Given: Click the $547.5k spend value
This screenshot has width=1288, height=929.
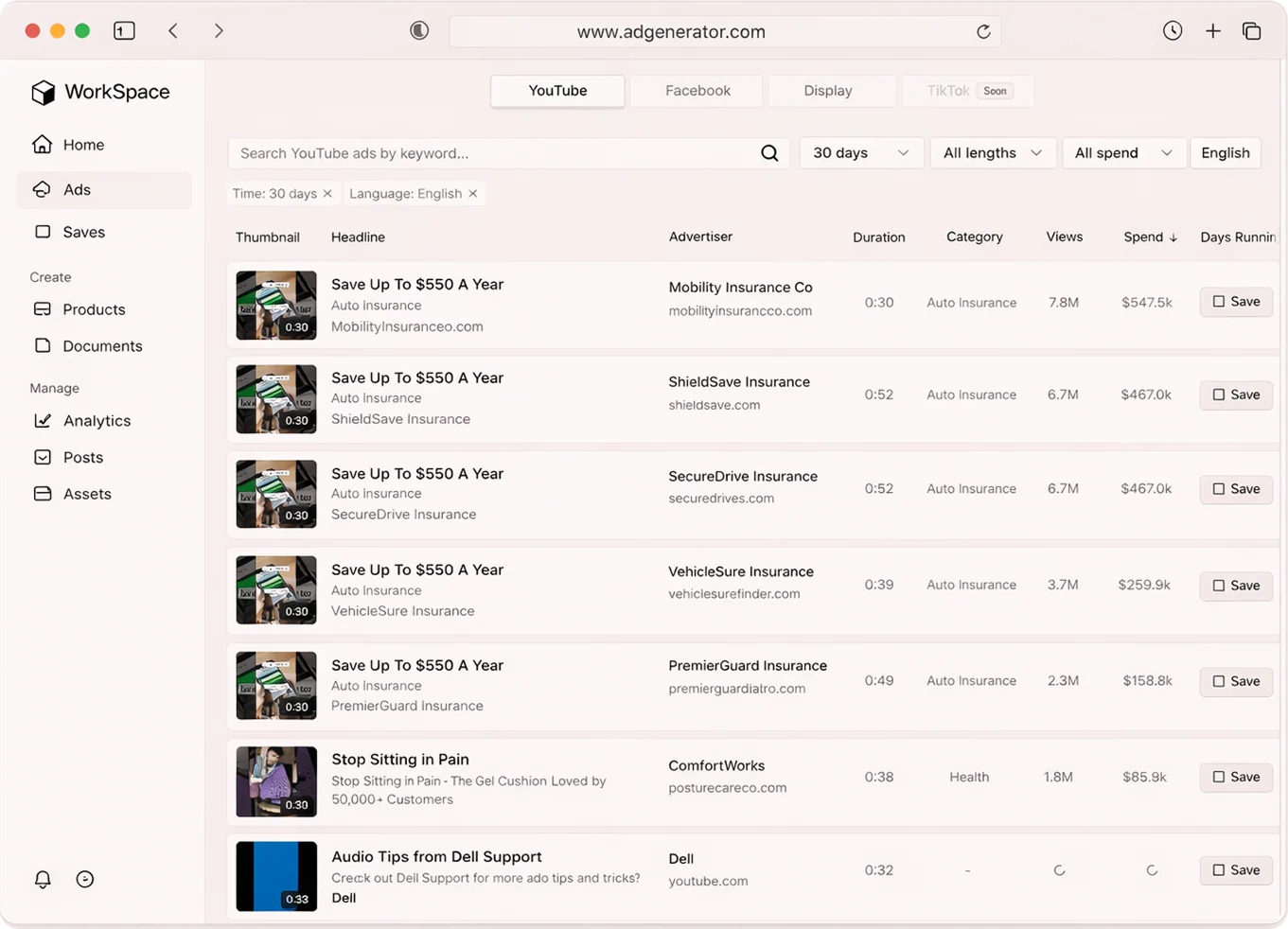Looking at the screenshot, I should [x=1147, y=303].
